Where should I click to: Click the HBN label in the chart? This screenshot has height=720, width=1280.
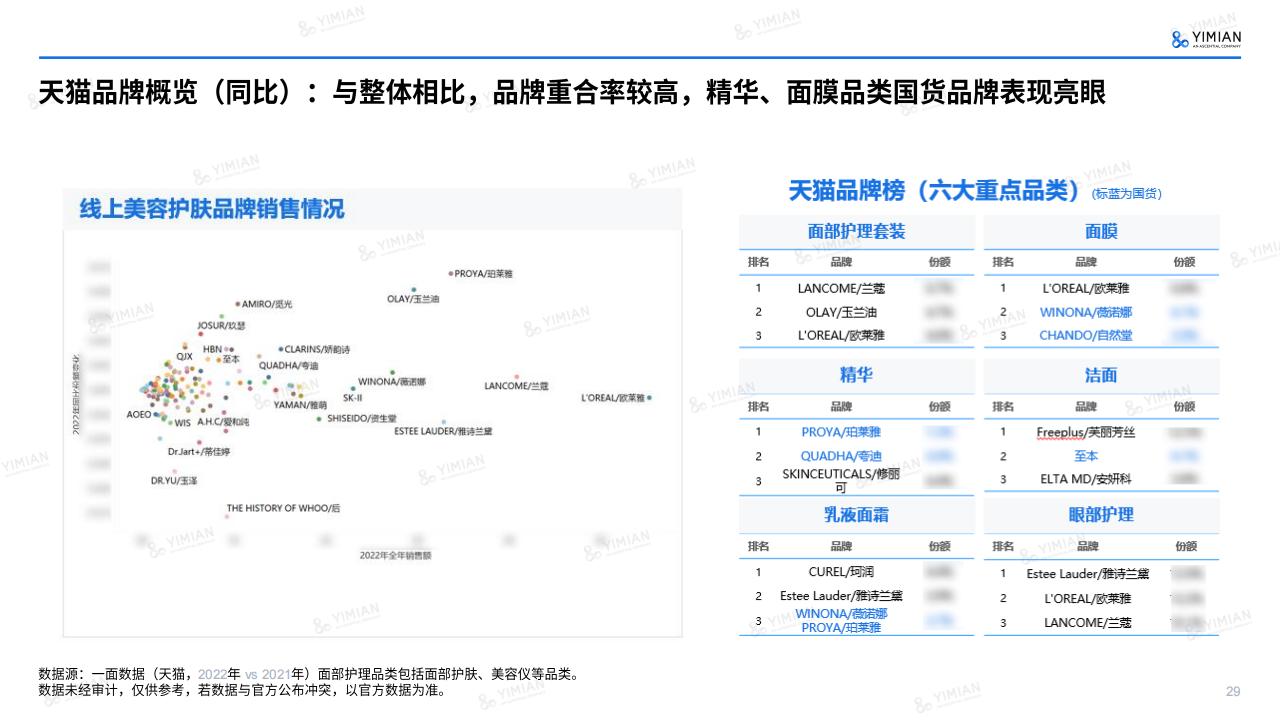[x=212, y=349]
